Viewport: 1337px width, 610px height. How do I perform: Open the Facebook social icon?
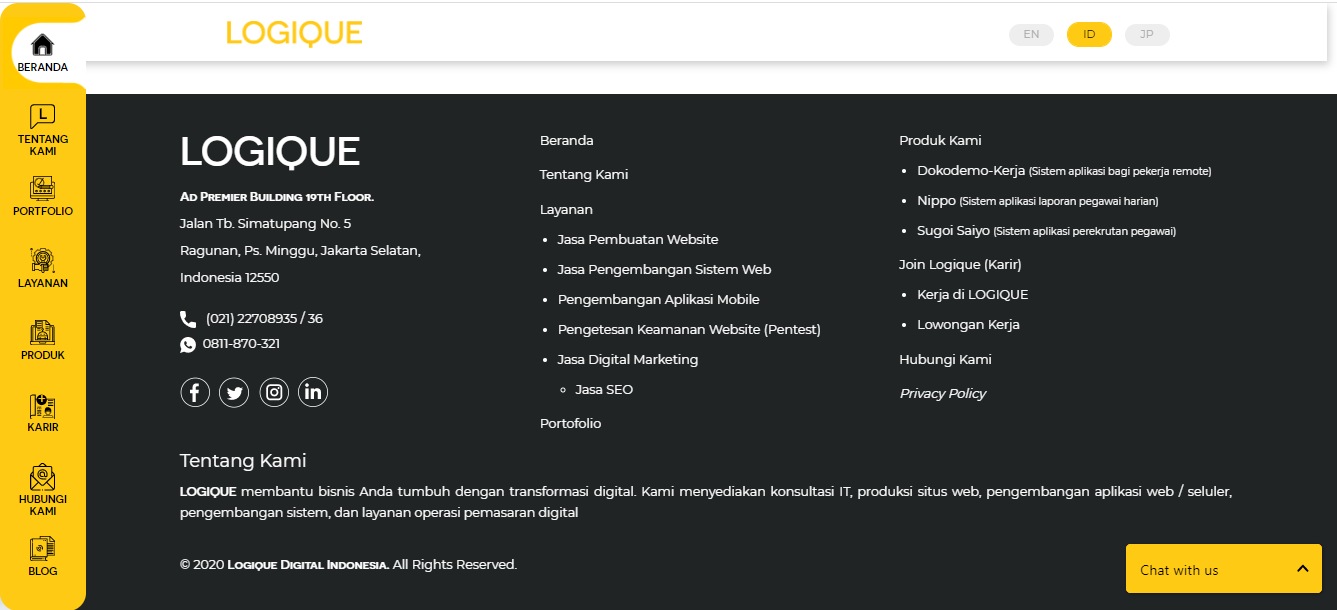(x=195, y=392)
